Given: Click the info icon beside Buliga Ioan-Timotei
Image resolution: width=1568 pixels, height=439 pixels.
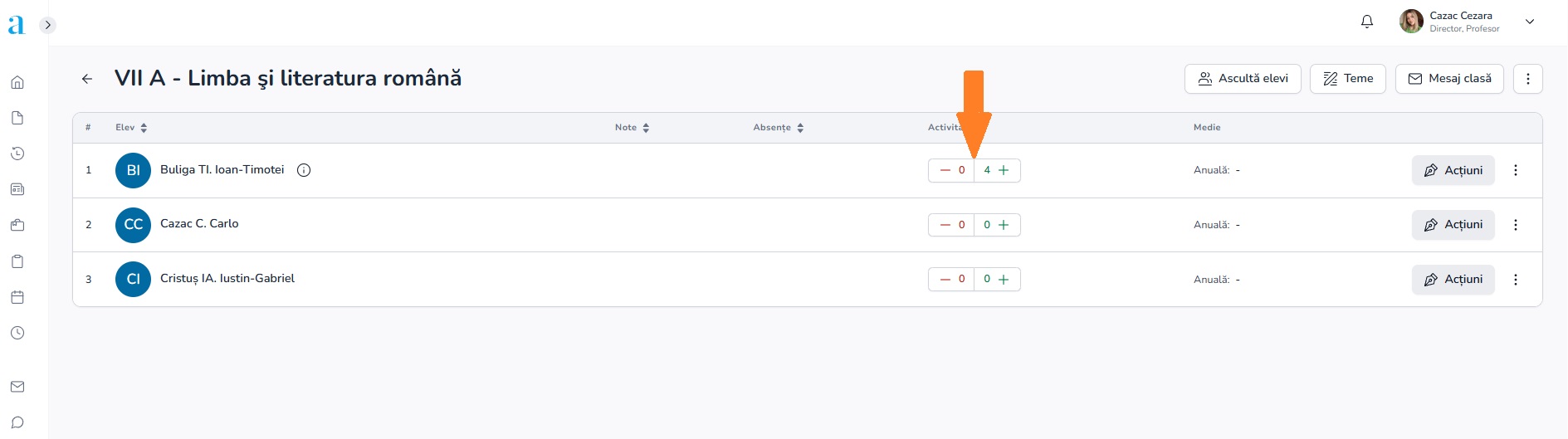Looking at the screenshot, I should [x=304, y=170].
